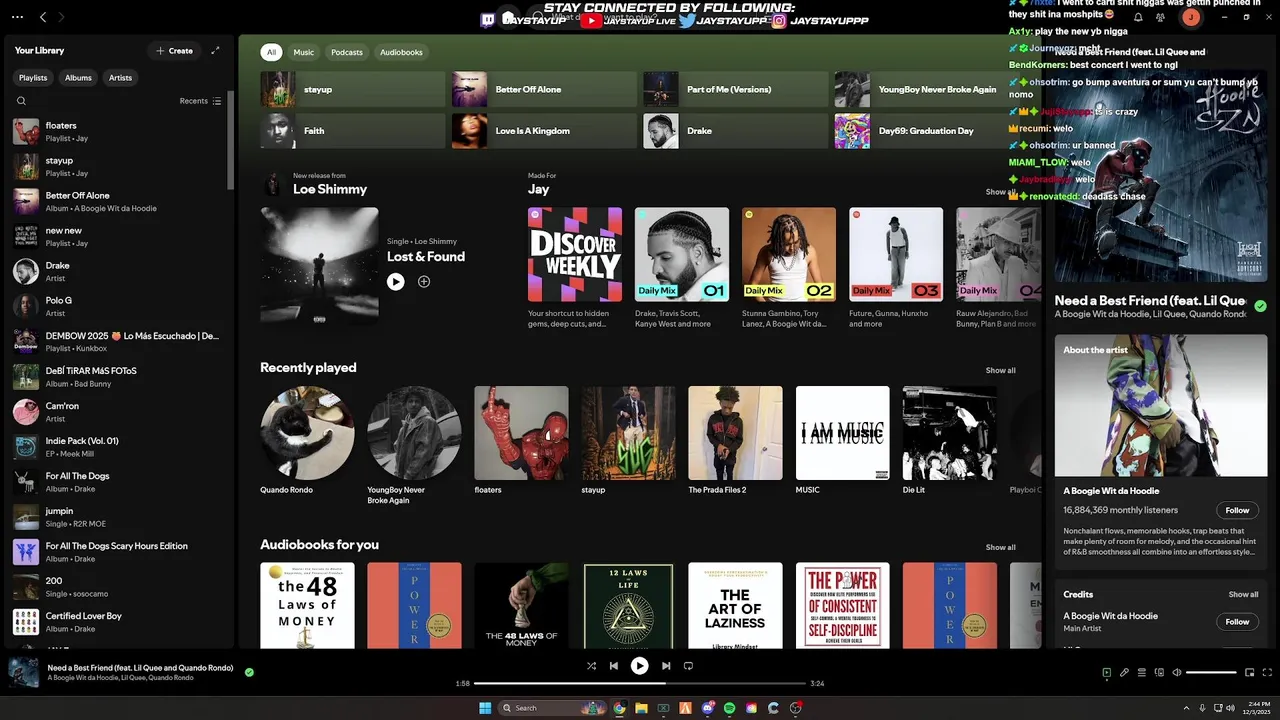The image size is (1280, 720).
Task: Toggle repeat mode in the player bar
Action: click(688, 666)
